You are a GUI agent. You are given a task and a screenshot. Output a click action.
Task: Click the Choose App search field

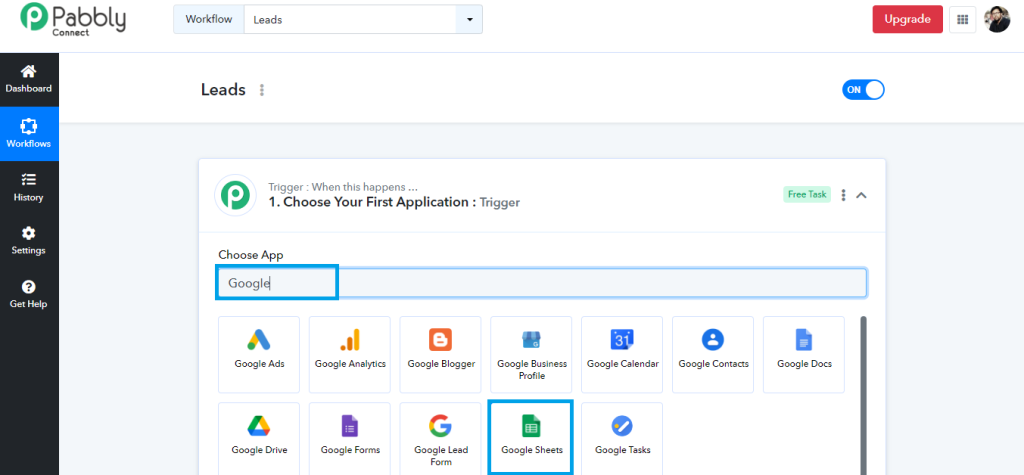pos(542,283)
